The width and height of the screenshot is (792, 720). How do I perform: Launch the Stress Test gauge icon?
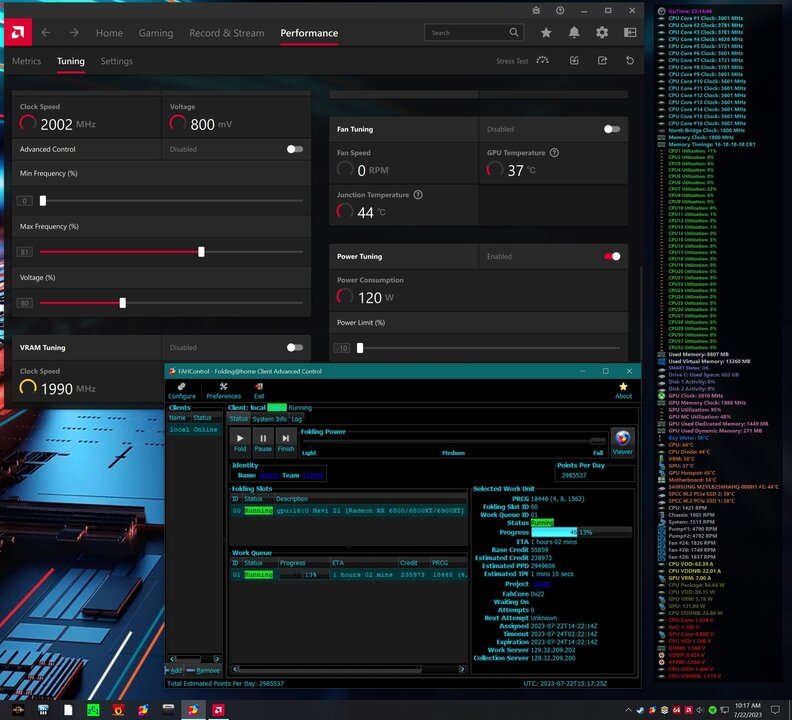pos(543,61)
